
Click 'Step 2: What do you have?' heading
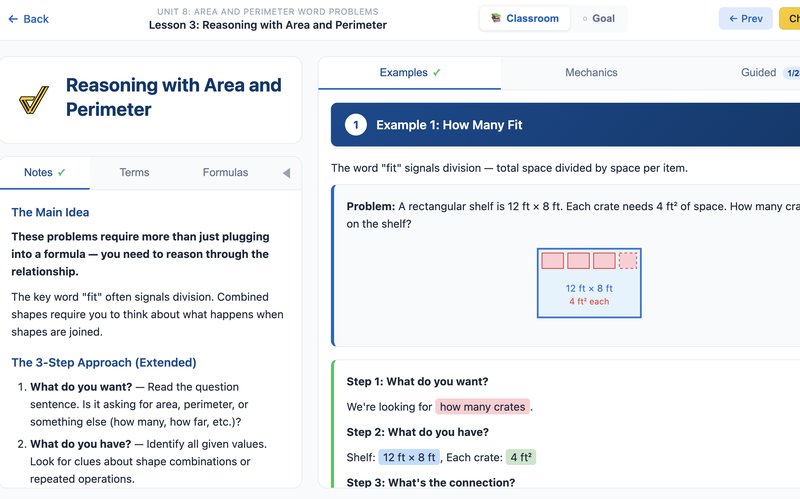(x=417, y=432)
